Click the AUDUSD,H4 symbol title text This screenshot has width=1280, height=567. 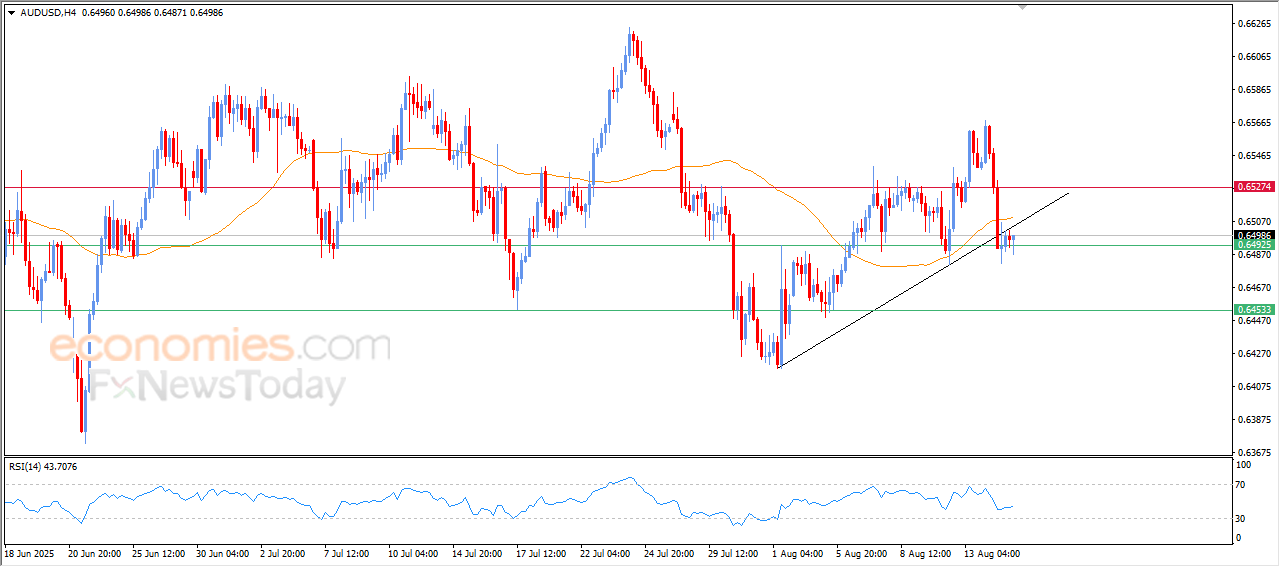click(48, 12)
